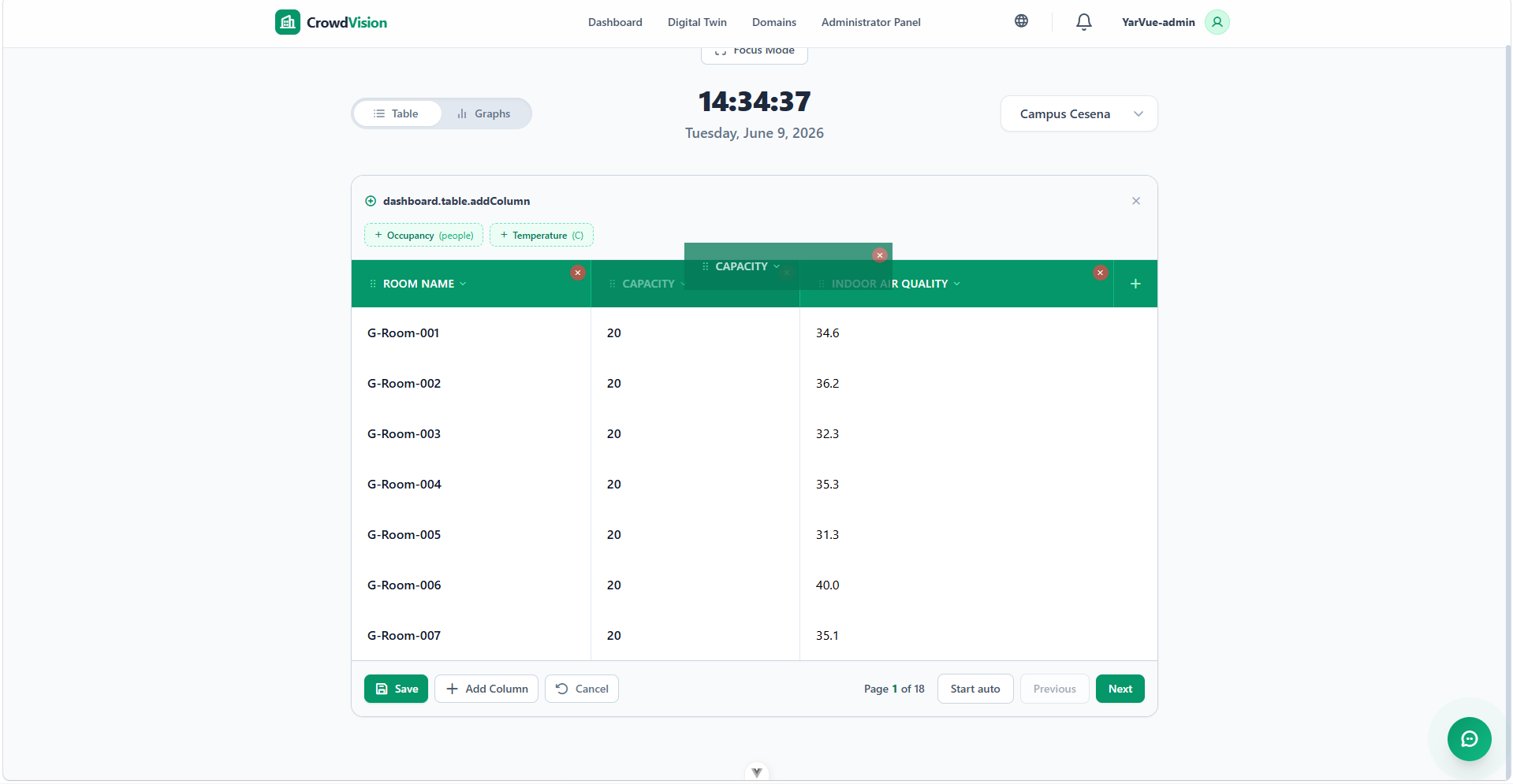
Task: Click the Add Column button
Action: (486, 689)
